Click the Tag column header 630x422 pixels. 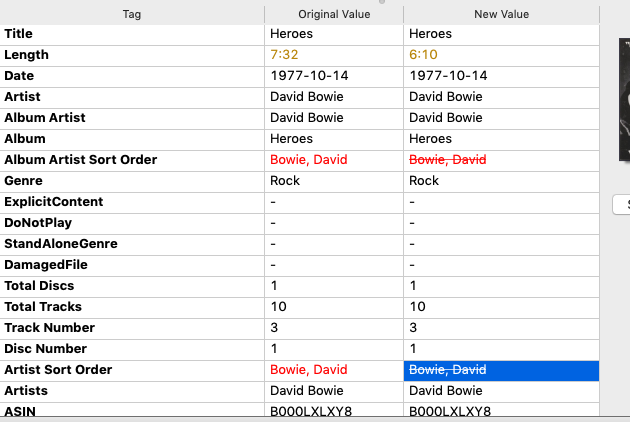(x=132, y=14)
